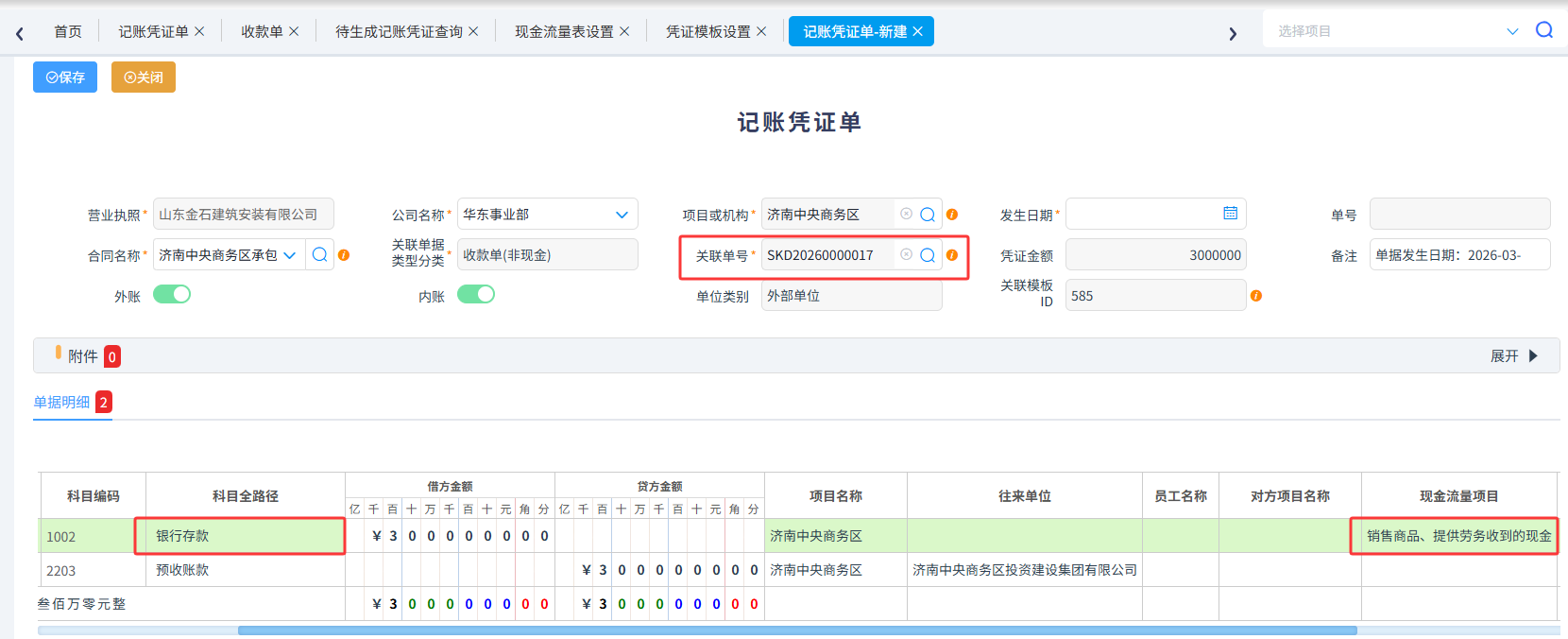Close the 记账凭证单-新建 tab
This screenshot has height=639, width=1568.
[x=917, y=31]
